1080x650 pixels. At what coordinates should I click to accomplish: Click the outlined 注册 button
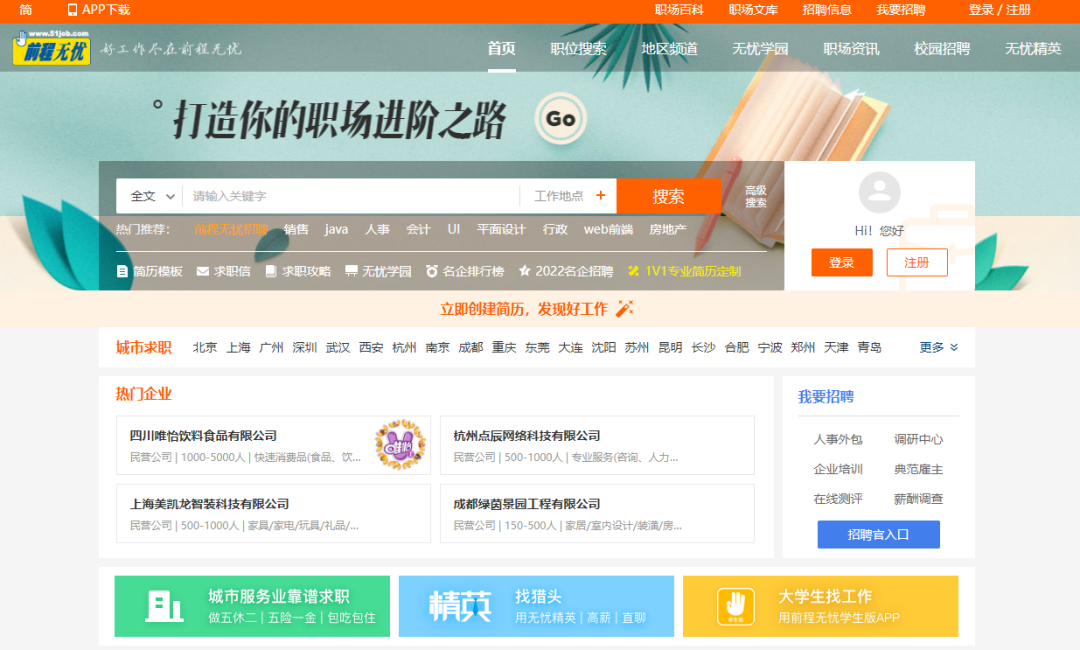pyautogui.click(x=917, y=262)
